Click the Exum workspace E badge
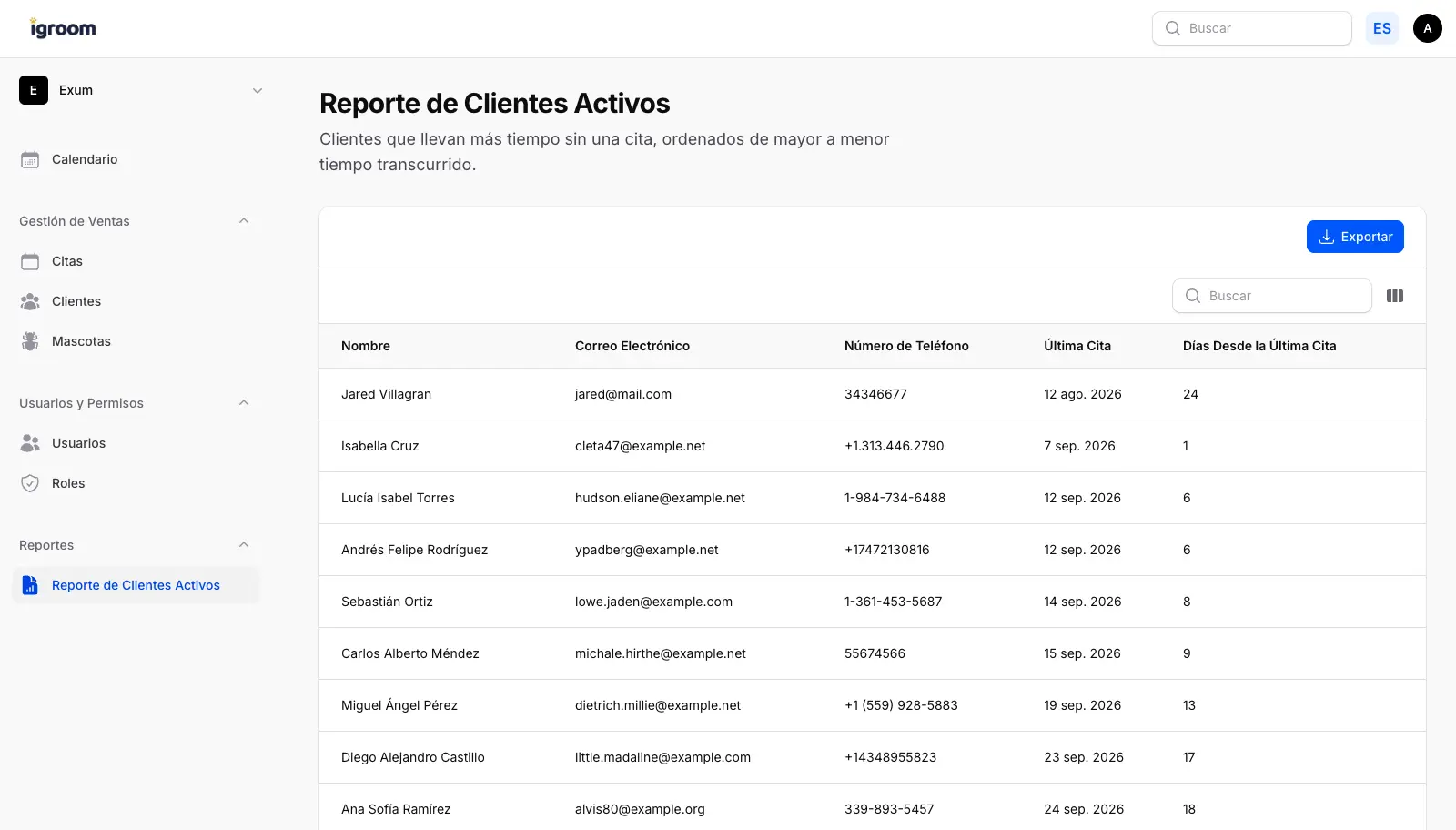 coord(34,90)
